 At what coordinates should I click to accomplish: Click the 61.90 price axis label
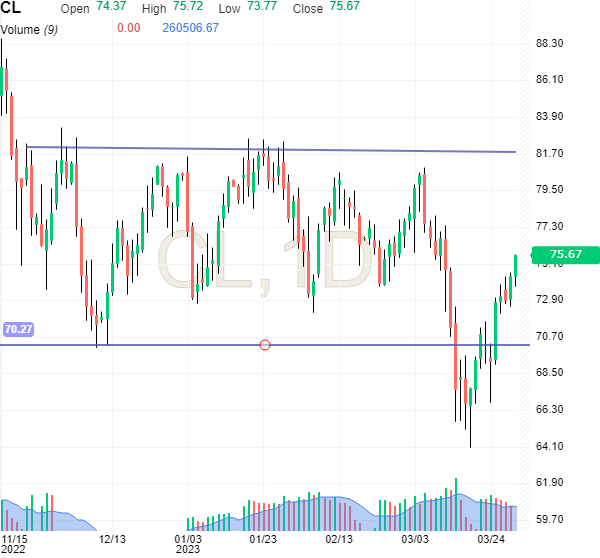tap(549, 482)
